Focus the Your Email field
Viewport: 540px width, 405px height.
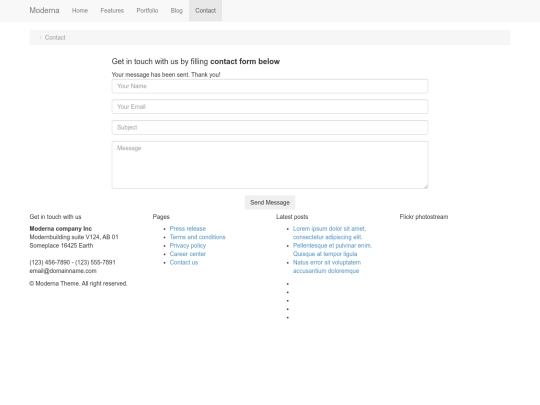pyautogui.click(x=270, y=107)
